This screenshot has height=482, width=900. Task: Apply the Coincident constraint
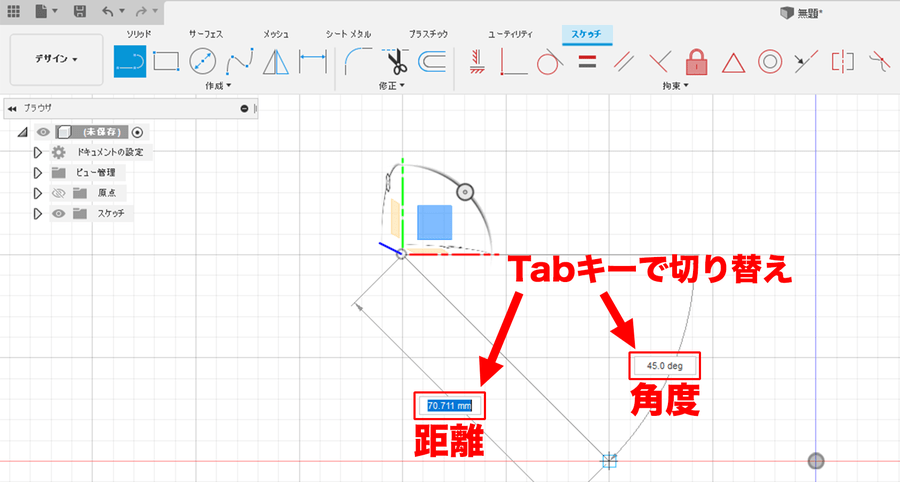point(513,61)
